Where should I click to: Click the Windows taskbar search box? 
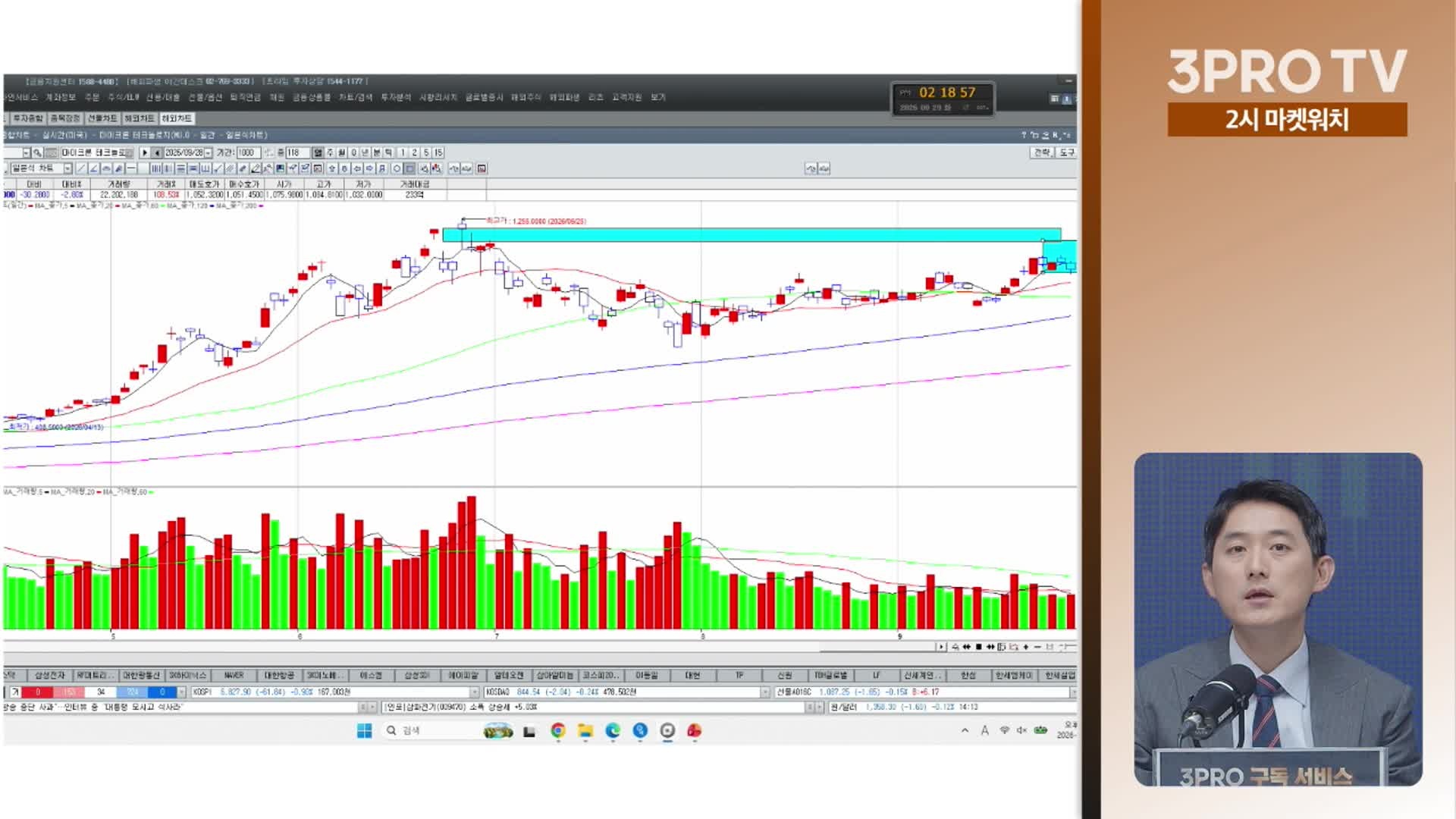tap(428, 730)
